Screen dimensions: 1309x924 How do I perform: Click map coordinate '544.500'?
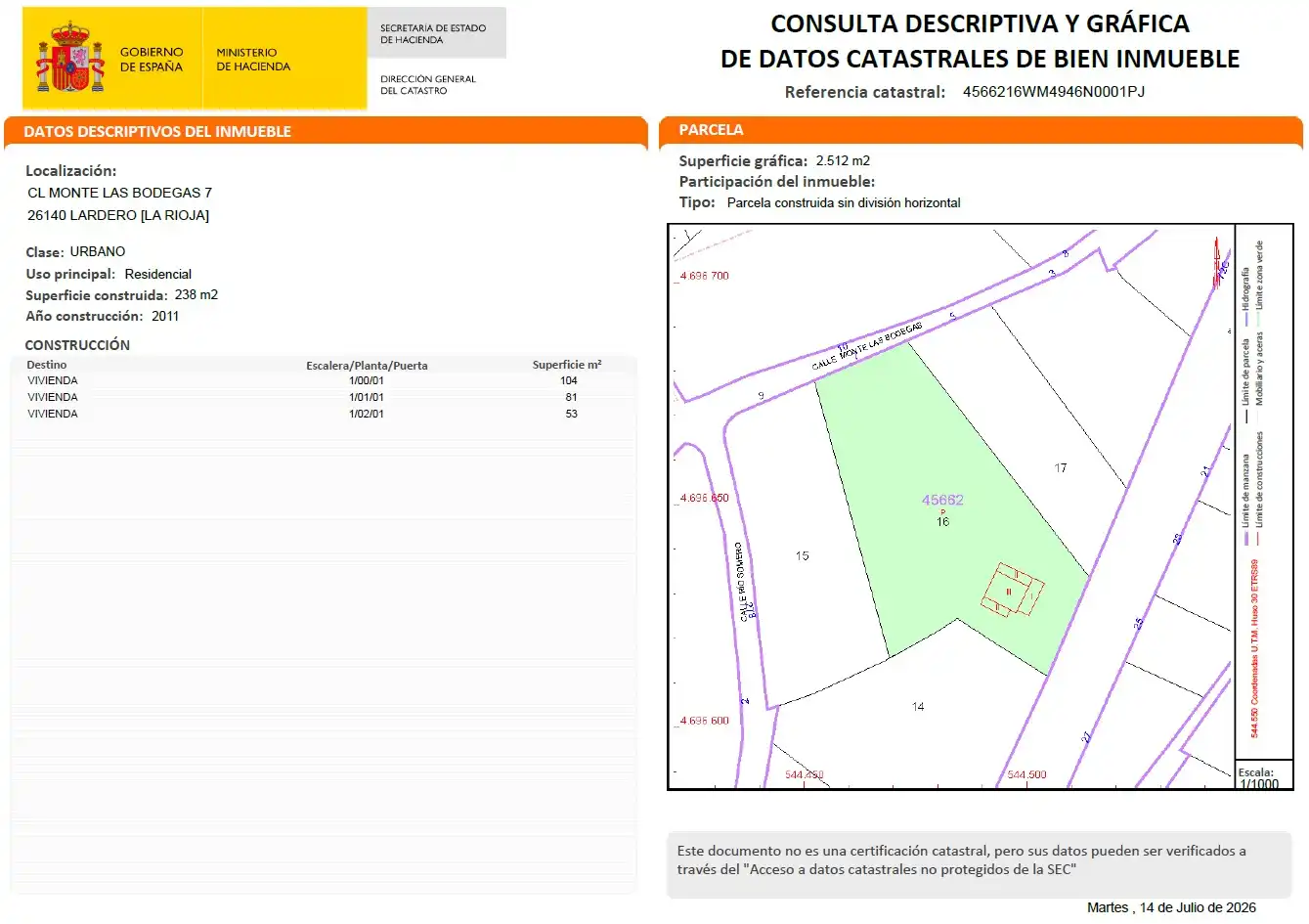click(1026, 774)
